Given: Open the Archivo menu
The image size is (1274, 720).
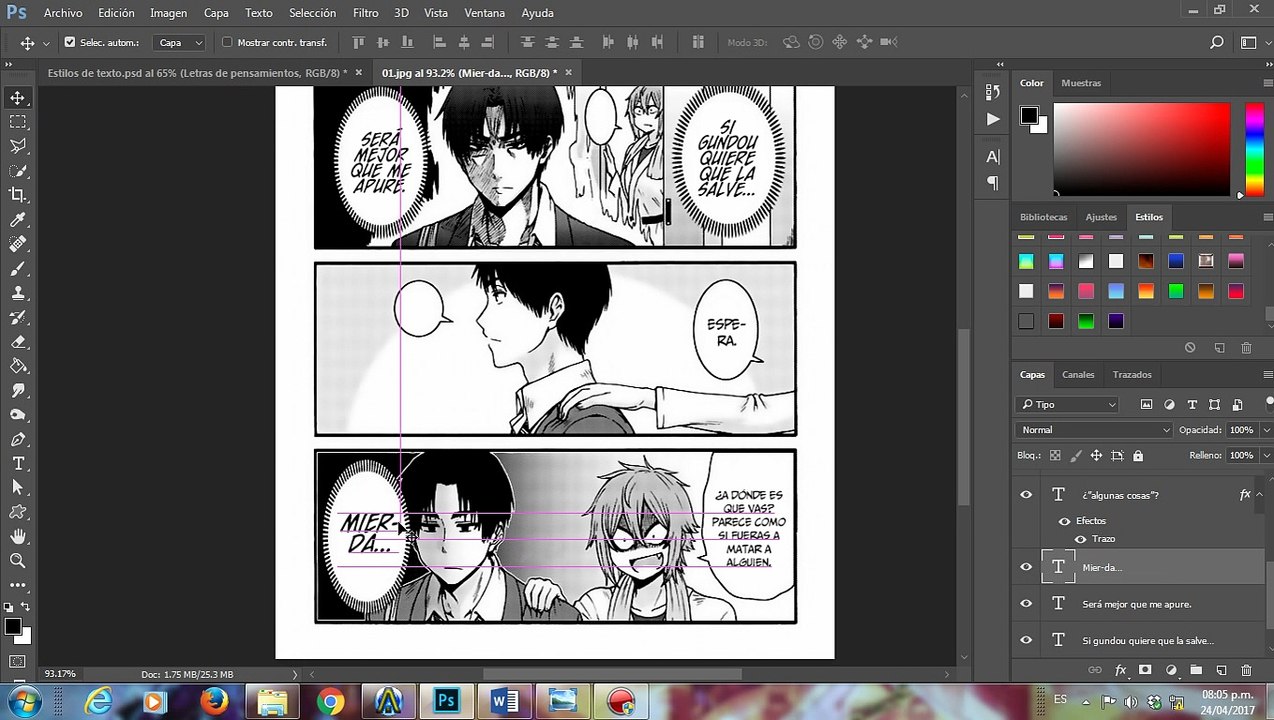Looking at the screenshot, I should pos(63,13).
